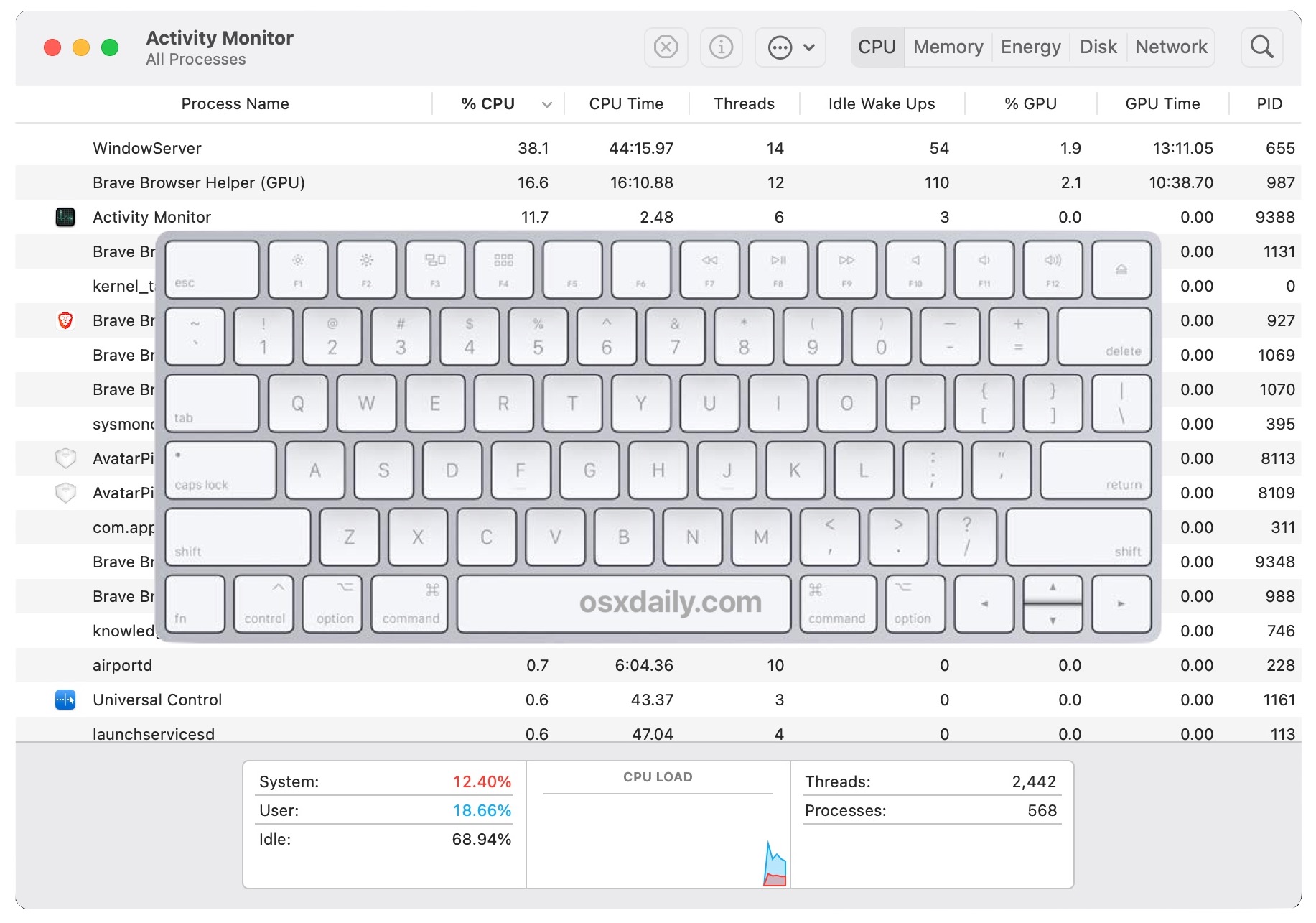The image size is (1316, 923).
Task: Sort by the Threads column header
Action: (744, 104)
